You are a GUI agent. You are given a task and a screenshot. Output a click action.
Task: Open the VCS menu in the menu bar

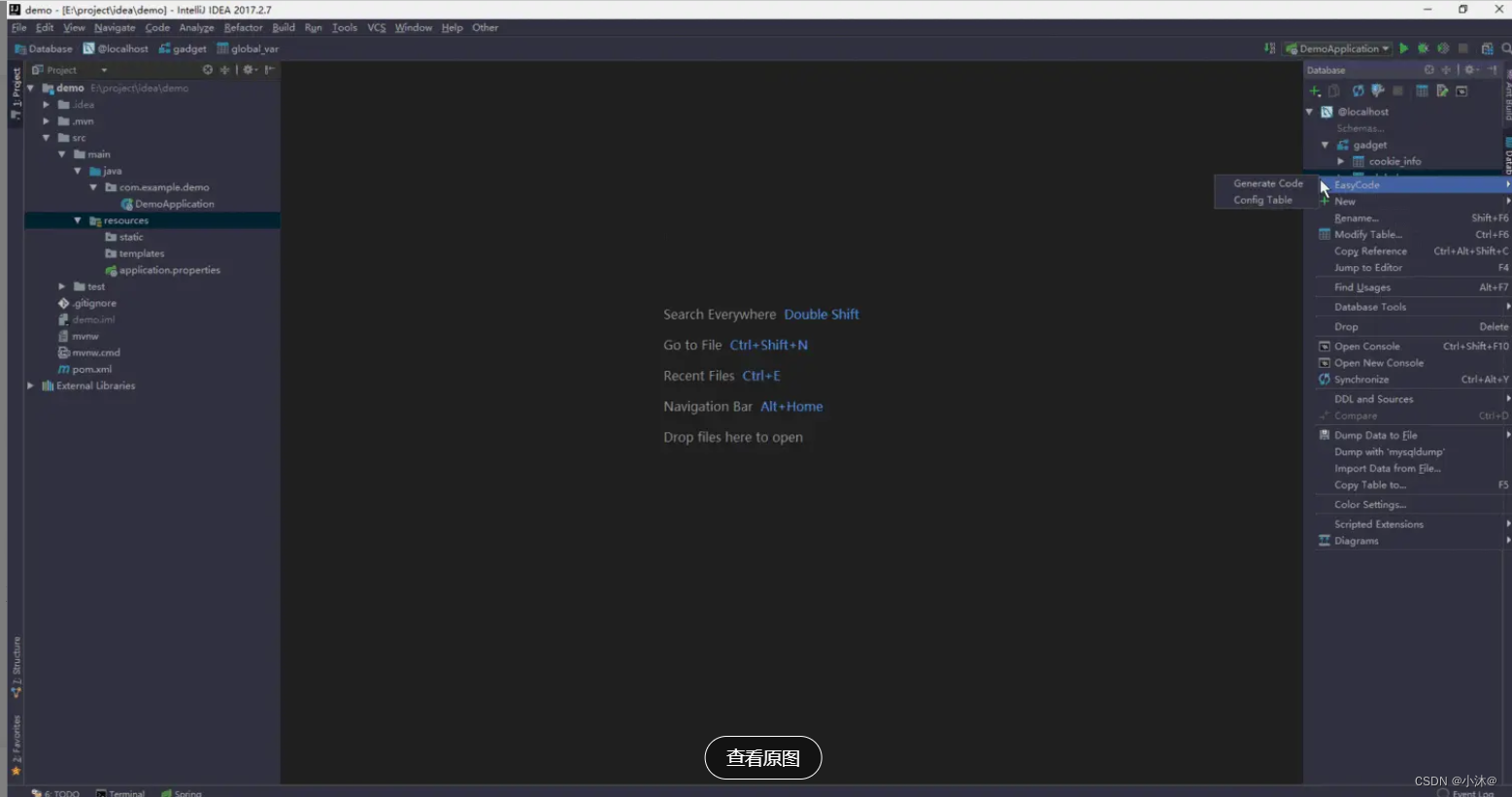[x=376, y=27]
